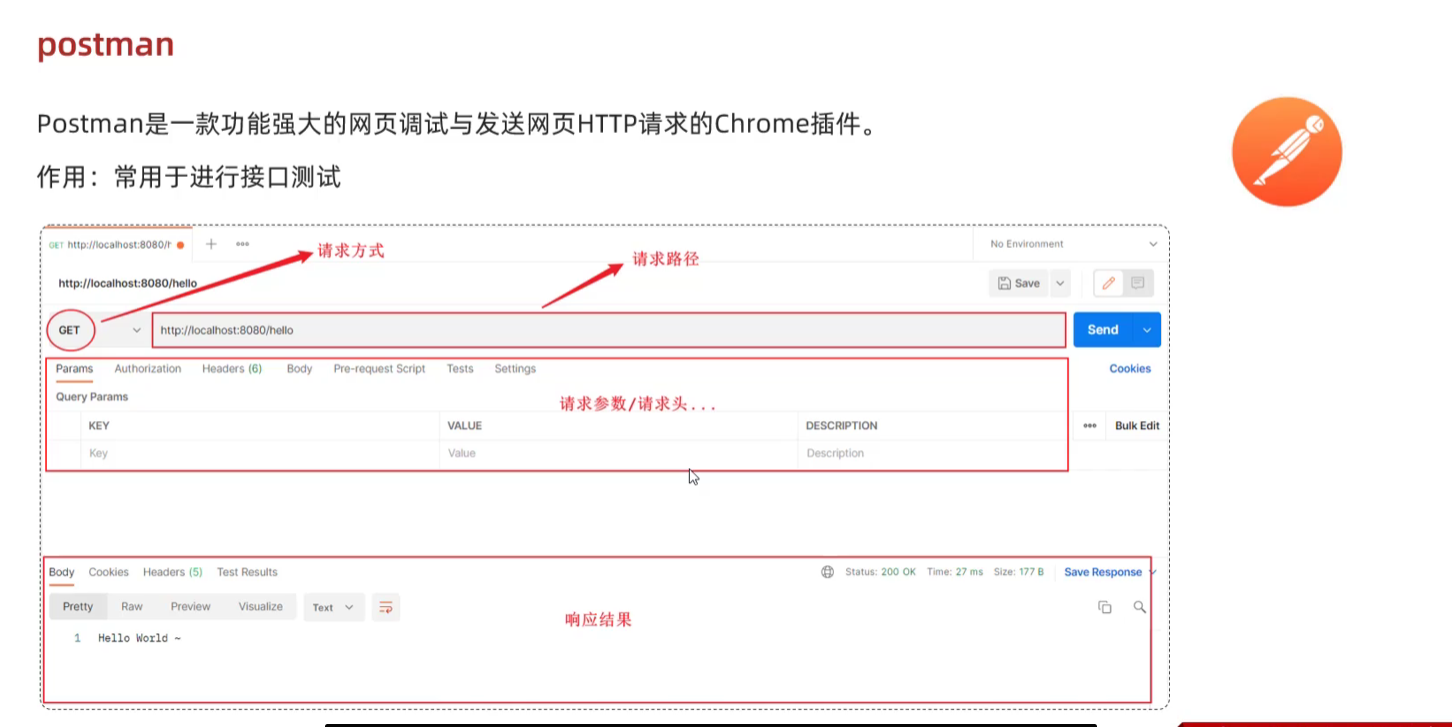Select the Raw view button
Viewport: 1452px width, 727px height.
click(x=132, y=607)
